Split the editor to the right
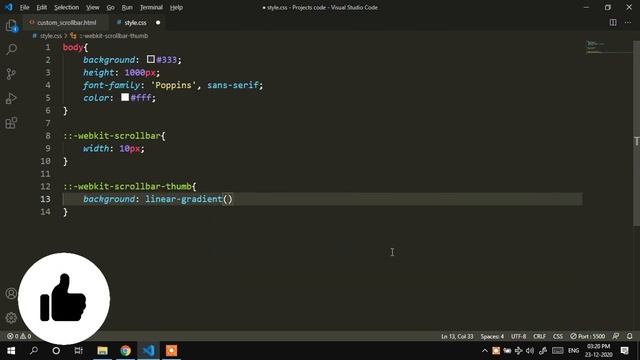Screen dimensions: 640x360 [613, 22]
